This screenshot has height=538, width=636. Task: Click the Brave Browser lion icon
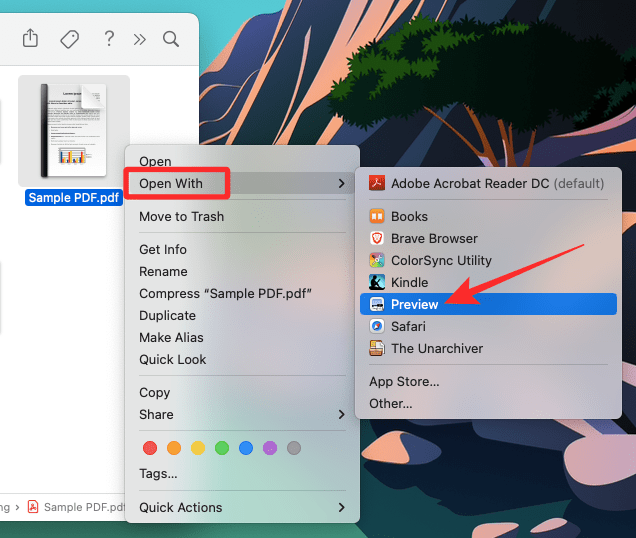click(377, 238)
